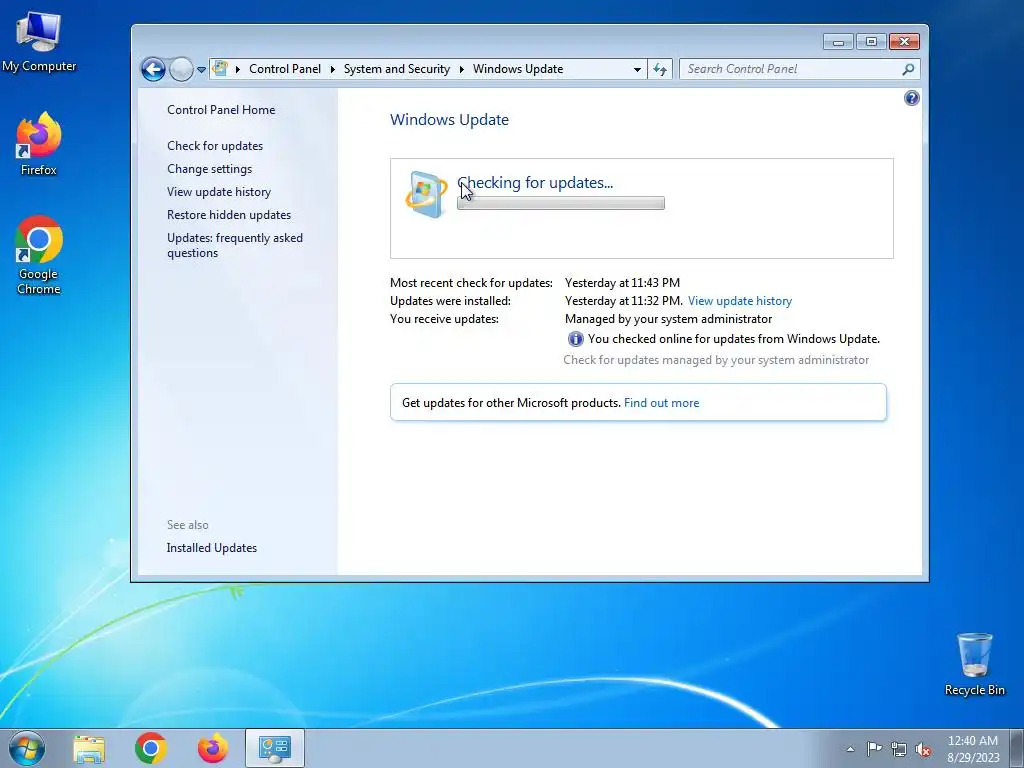Click the network tray icon
The width and height of the screenshot is (1024, 768).
(x=899, y=750)
